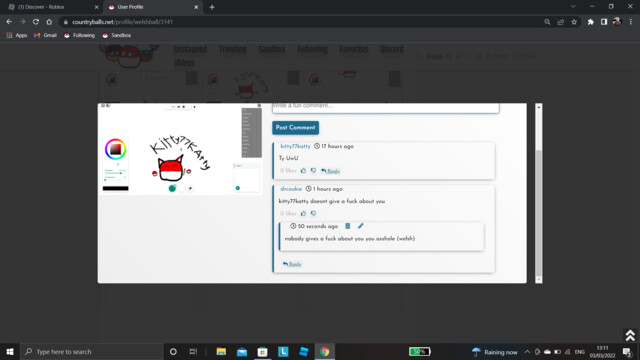Open the Chrome profile avatar
Image resolution: width=640 pixels, height=360 pixels.
point(617,22)
